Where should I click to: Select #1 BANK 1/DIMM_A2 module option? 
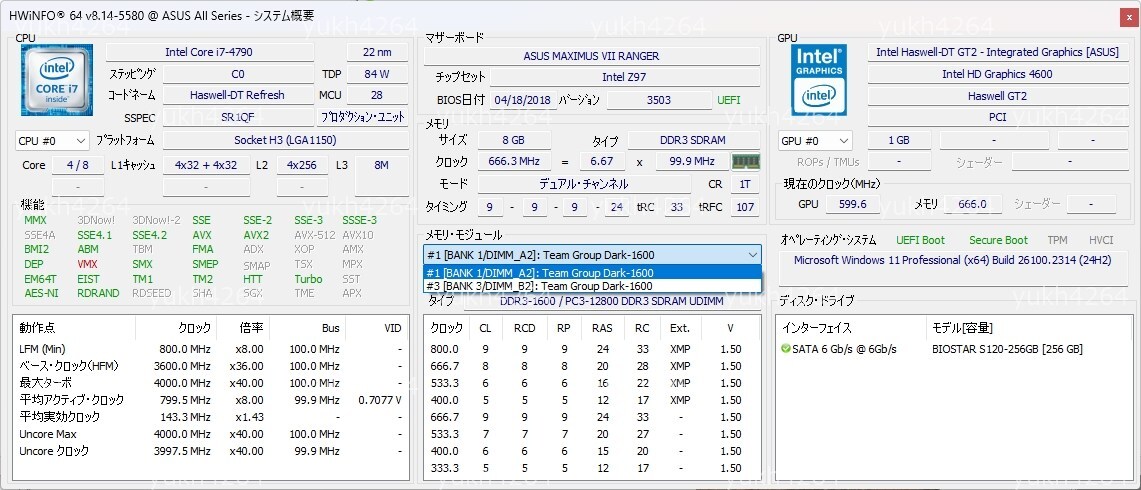coord(592,273)
